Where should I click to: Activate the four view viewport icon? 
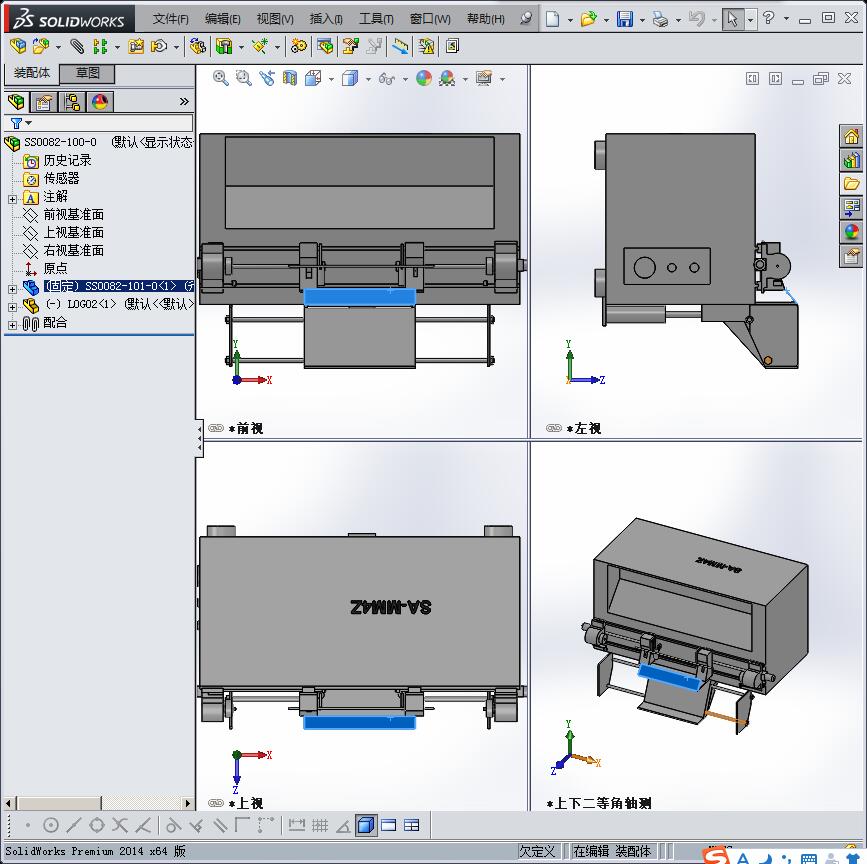click(x=411, y=825)
